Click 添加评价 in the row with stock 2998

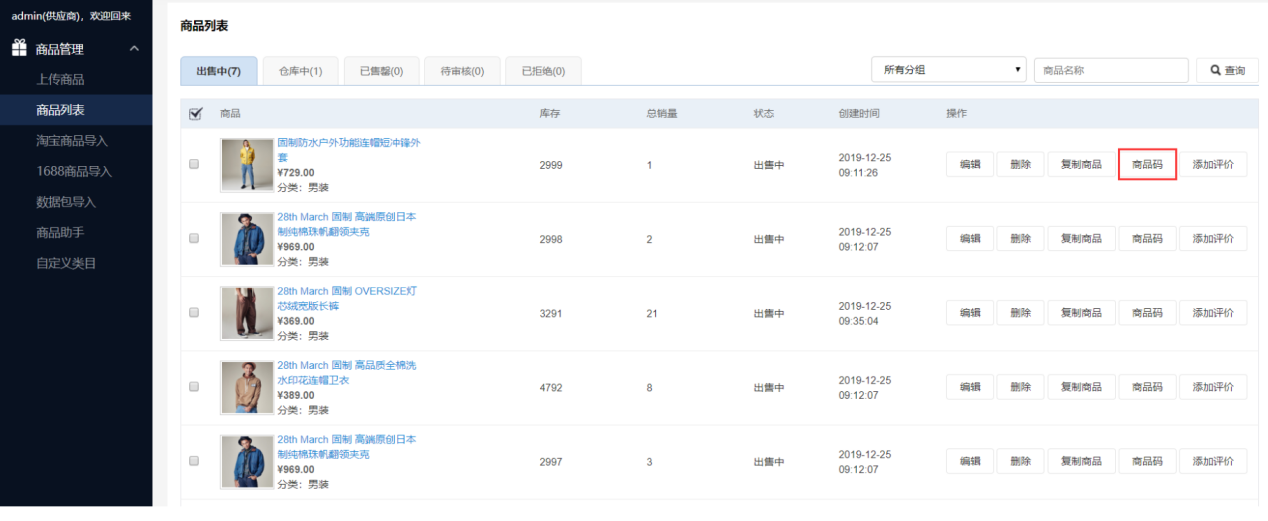coord(1213,239)
